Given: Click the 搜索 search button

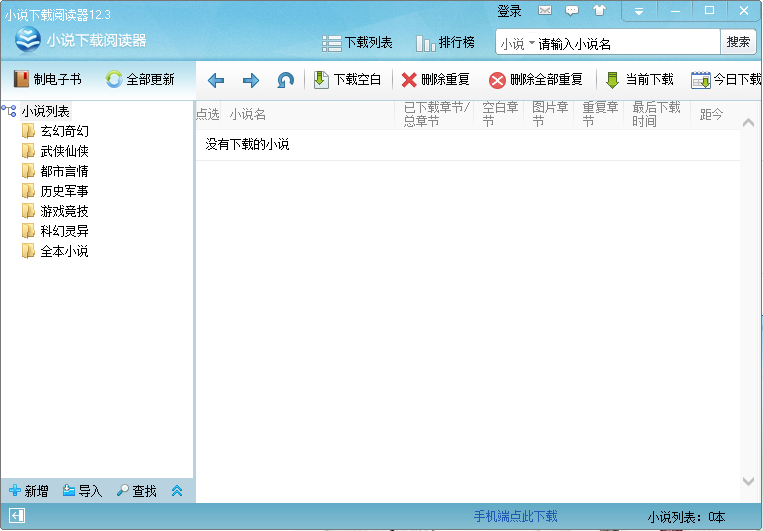Looking at the screenshot, I should [x=738, y=42].
